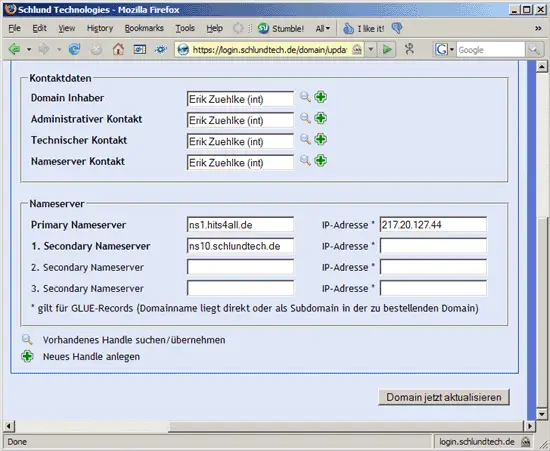Click the green Back arrow
The image size is (550, 451).
coord(14,49)
